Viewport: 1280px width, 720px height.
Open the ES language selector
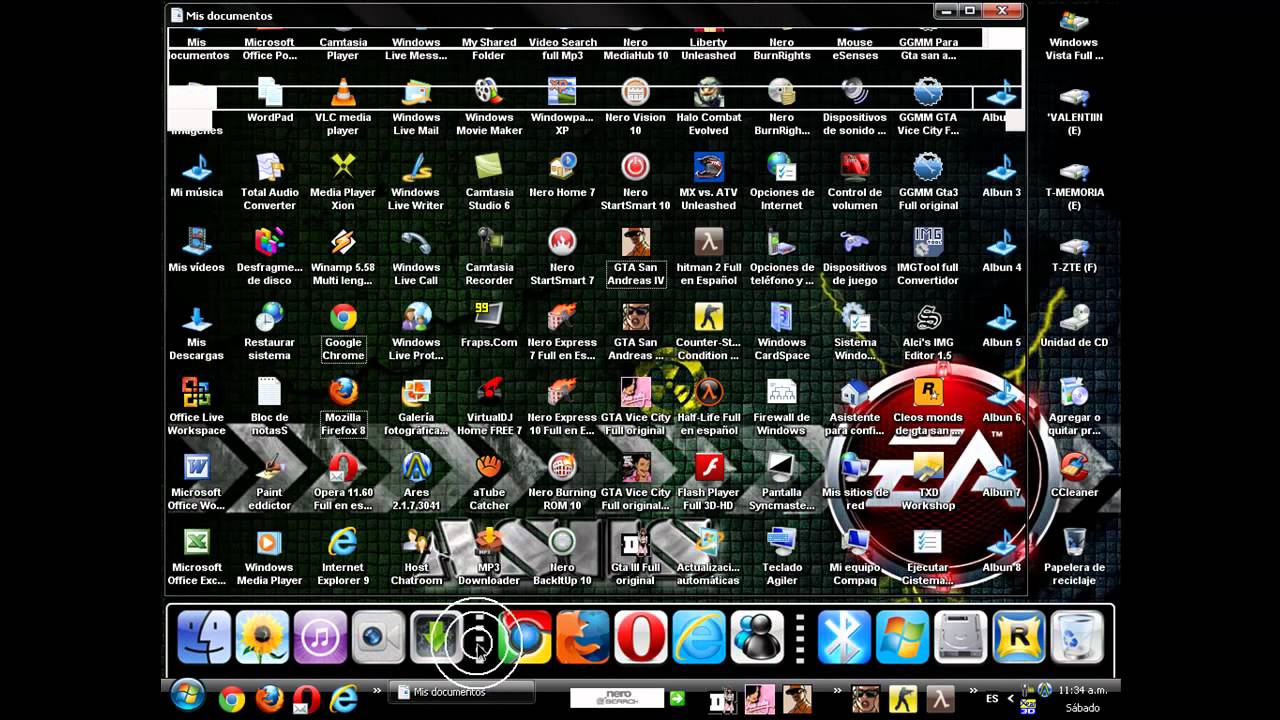click(x=992, y=698)
